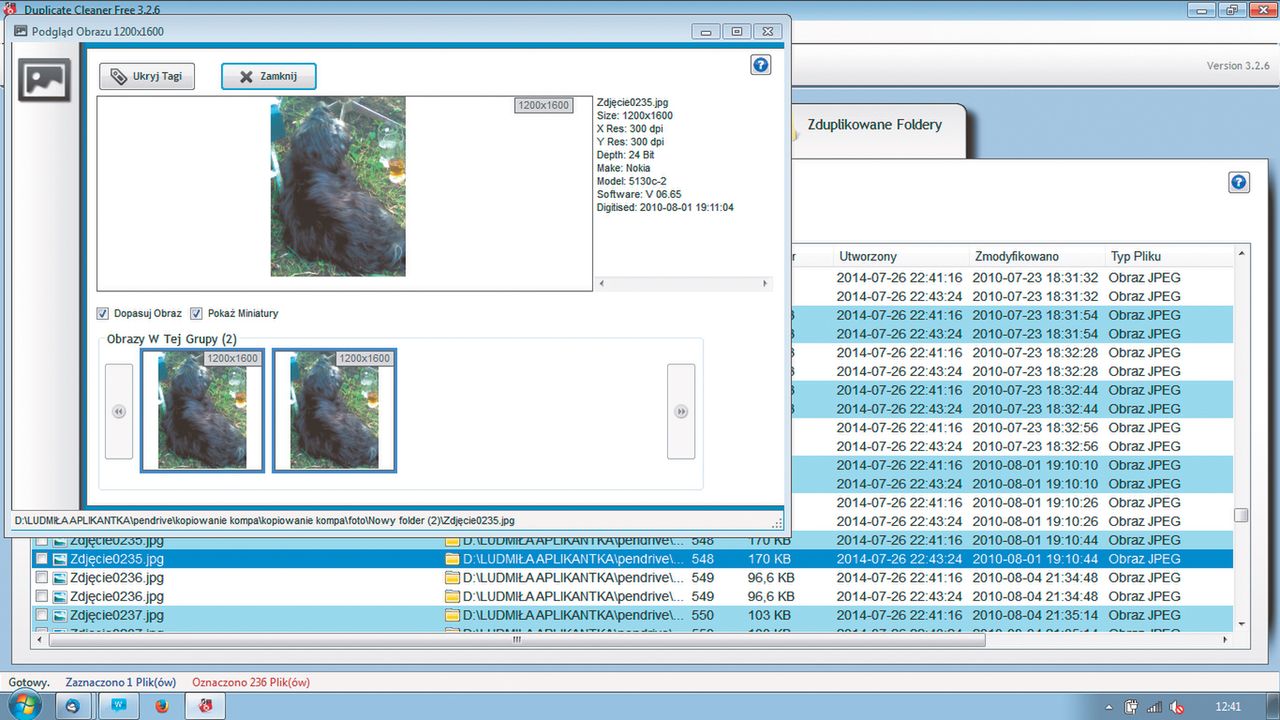
Task: Click the file list vertical scrollbar thumb
Action: [1241, 515]
